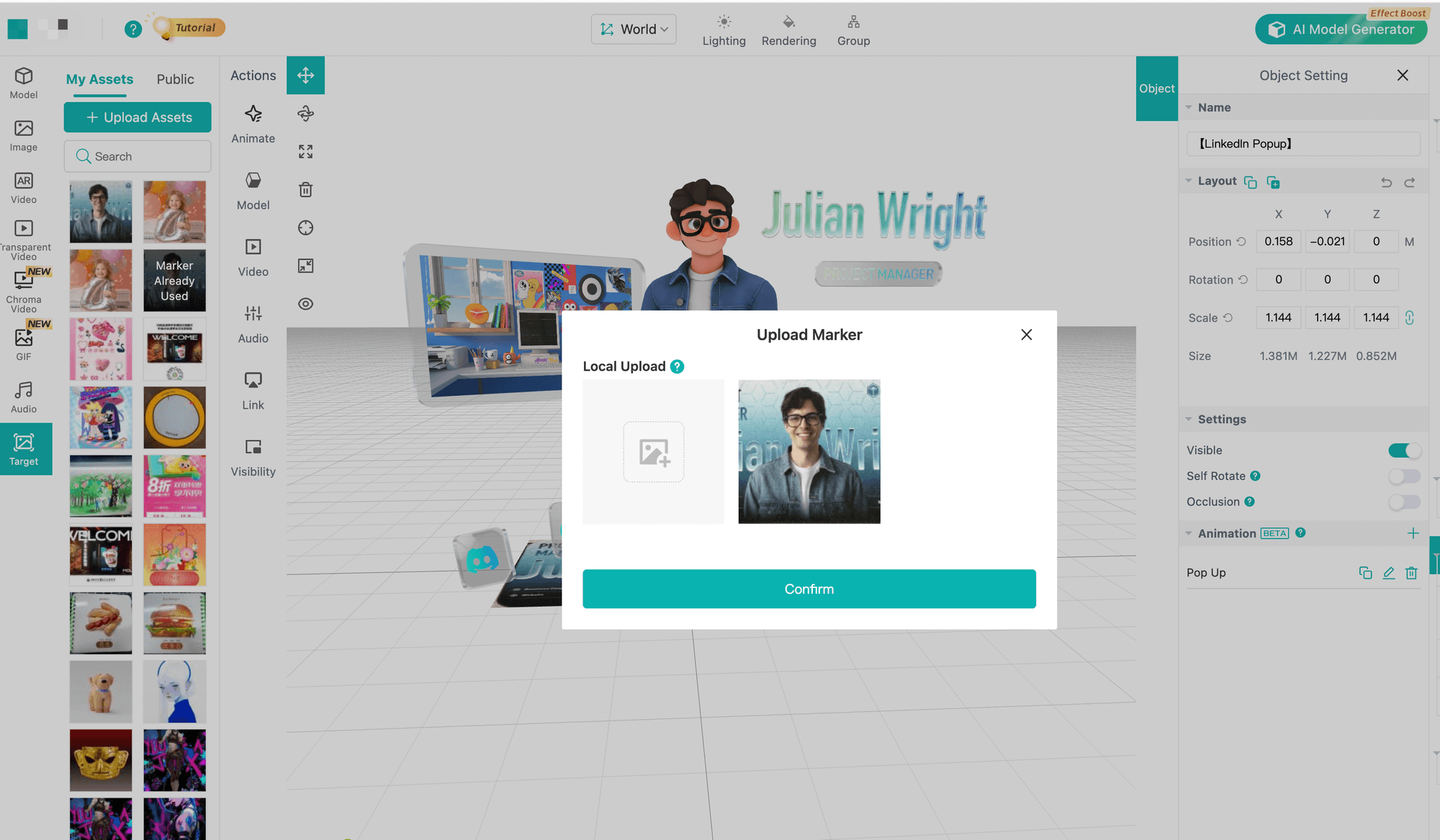Click the Confirm button in Upload Marker dialog
1440x840 pixels.
[x=809, y=588]
